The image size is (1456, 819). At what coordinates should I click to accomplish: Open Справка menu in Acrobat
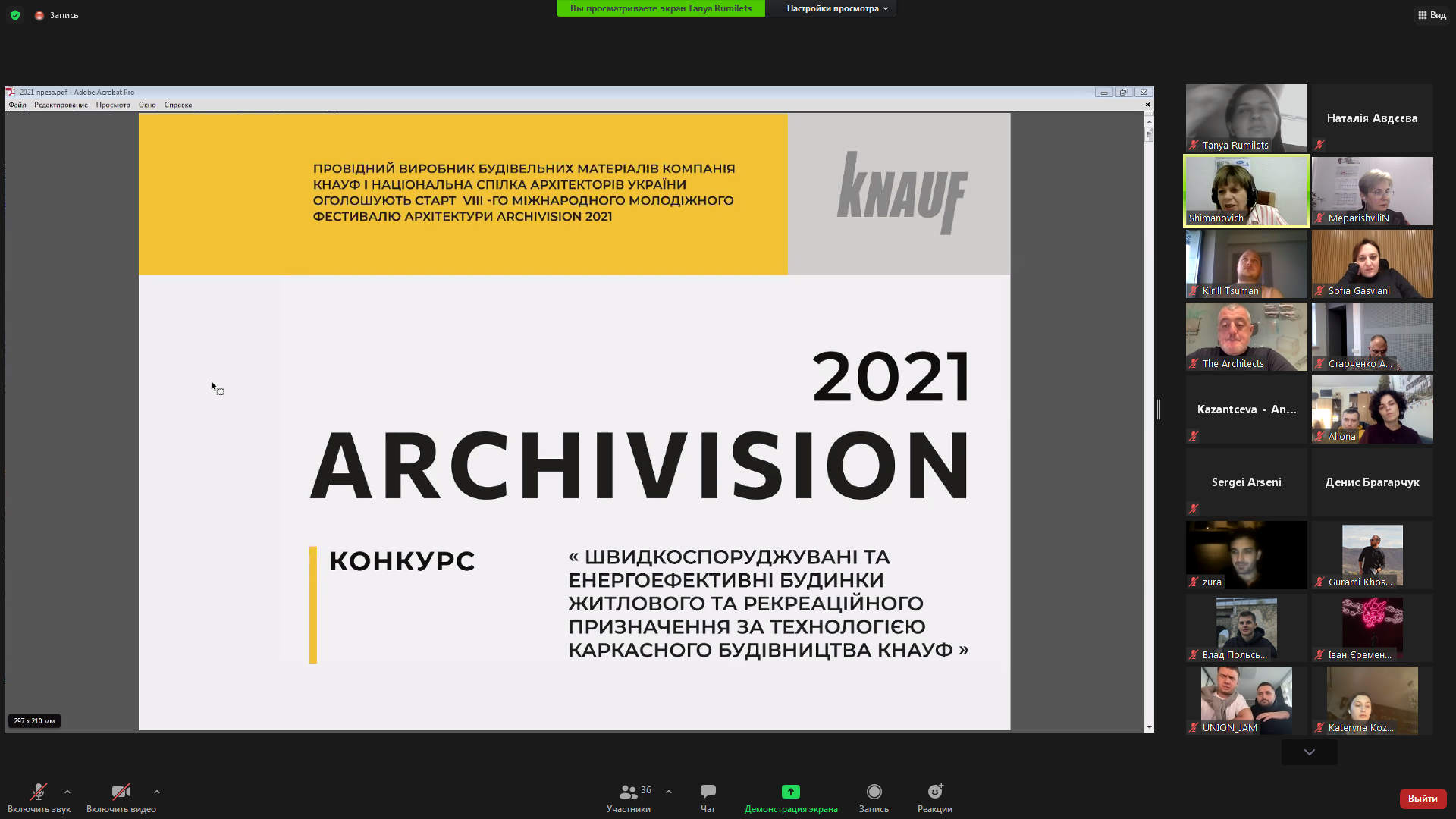coord(178,105)
